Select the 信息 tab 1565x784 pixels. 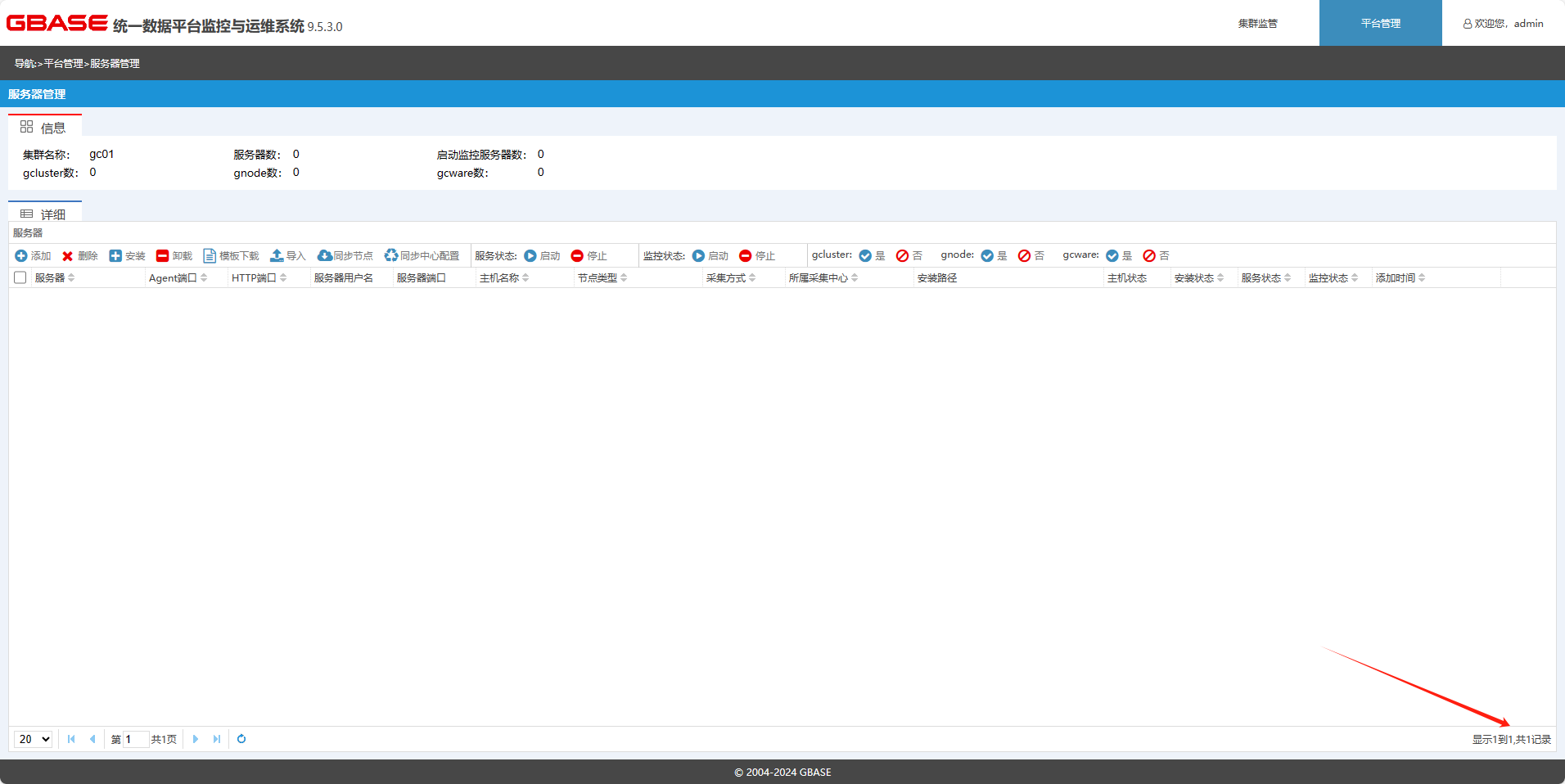coord(45,127)
